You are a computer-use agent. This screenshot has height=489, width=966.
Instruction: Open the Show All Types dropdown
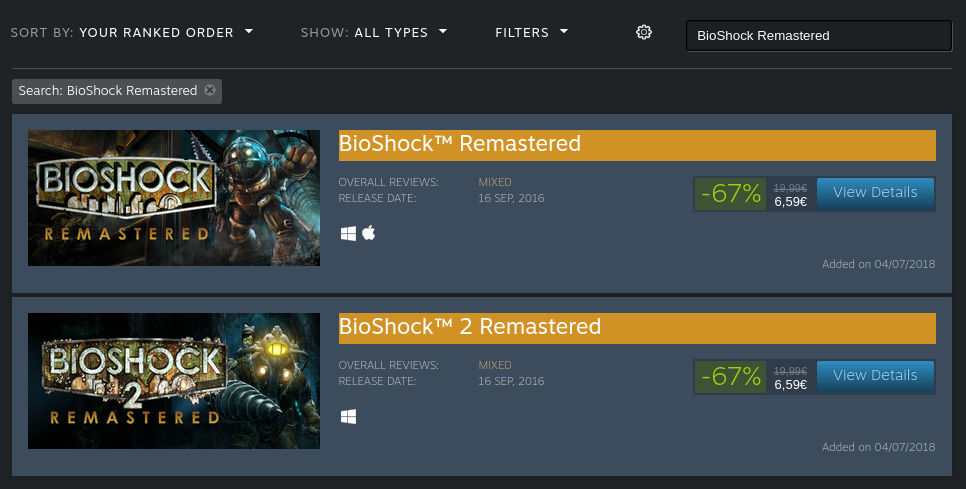[x=374, y=33]
